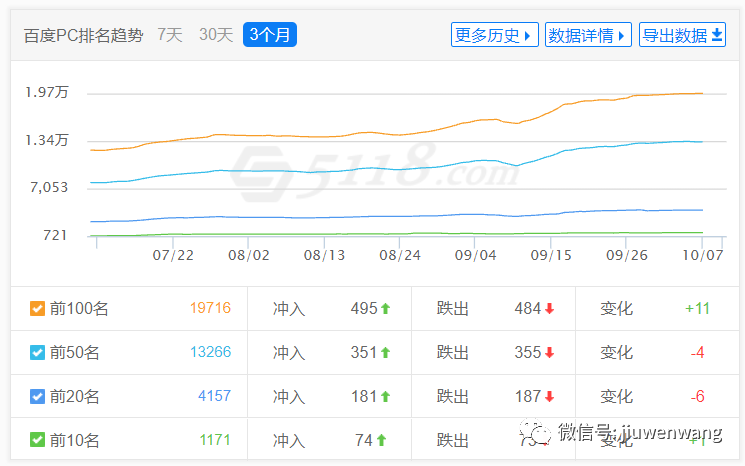Image resolution: width=745 pixels, height=466 pixels.
Task: Click the 前10名 label
Action: [x=75, y=440]
